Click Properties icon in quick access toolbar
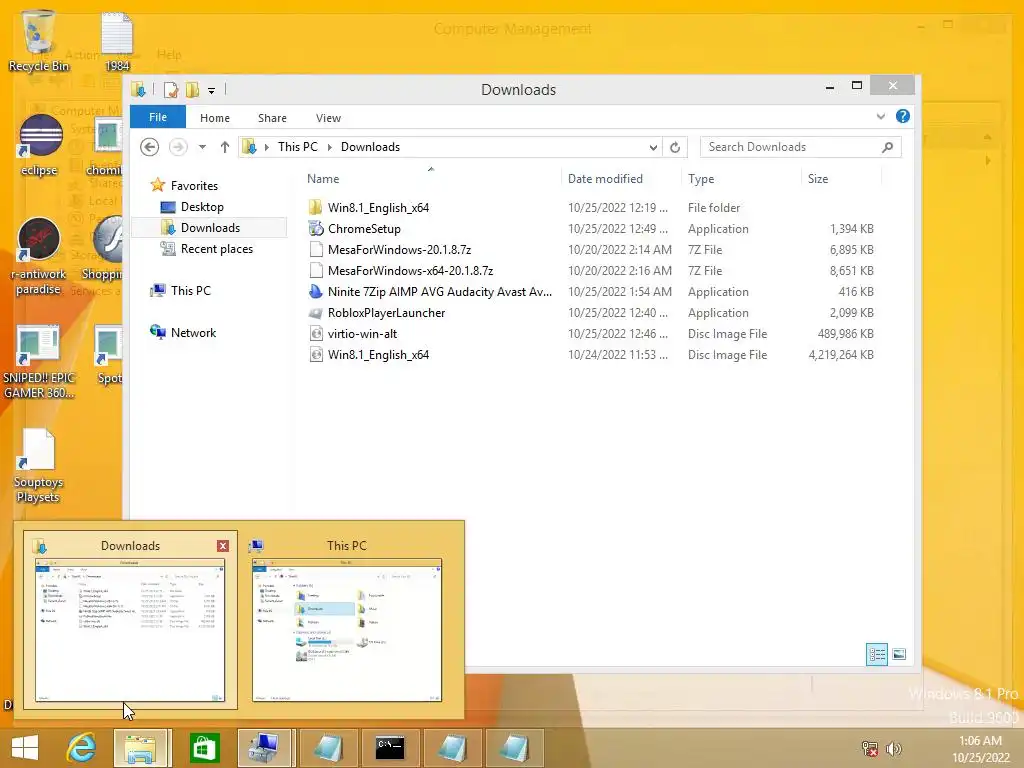Viewport: 1024px width, 768px height. click(x=171, y=89)
